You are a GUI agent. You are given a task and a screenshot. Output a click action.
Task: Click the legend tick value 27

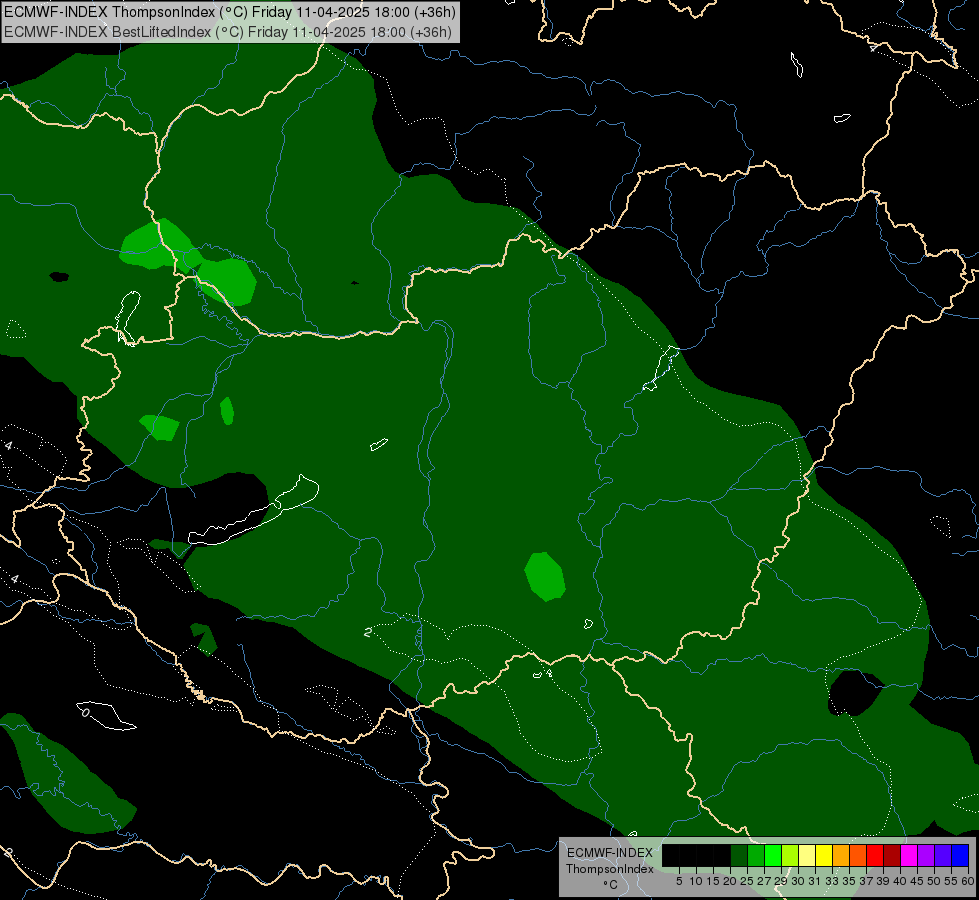pyautogui.click(x=764, y=881)
